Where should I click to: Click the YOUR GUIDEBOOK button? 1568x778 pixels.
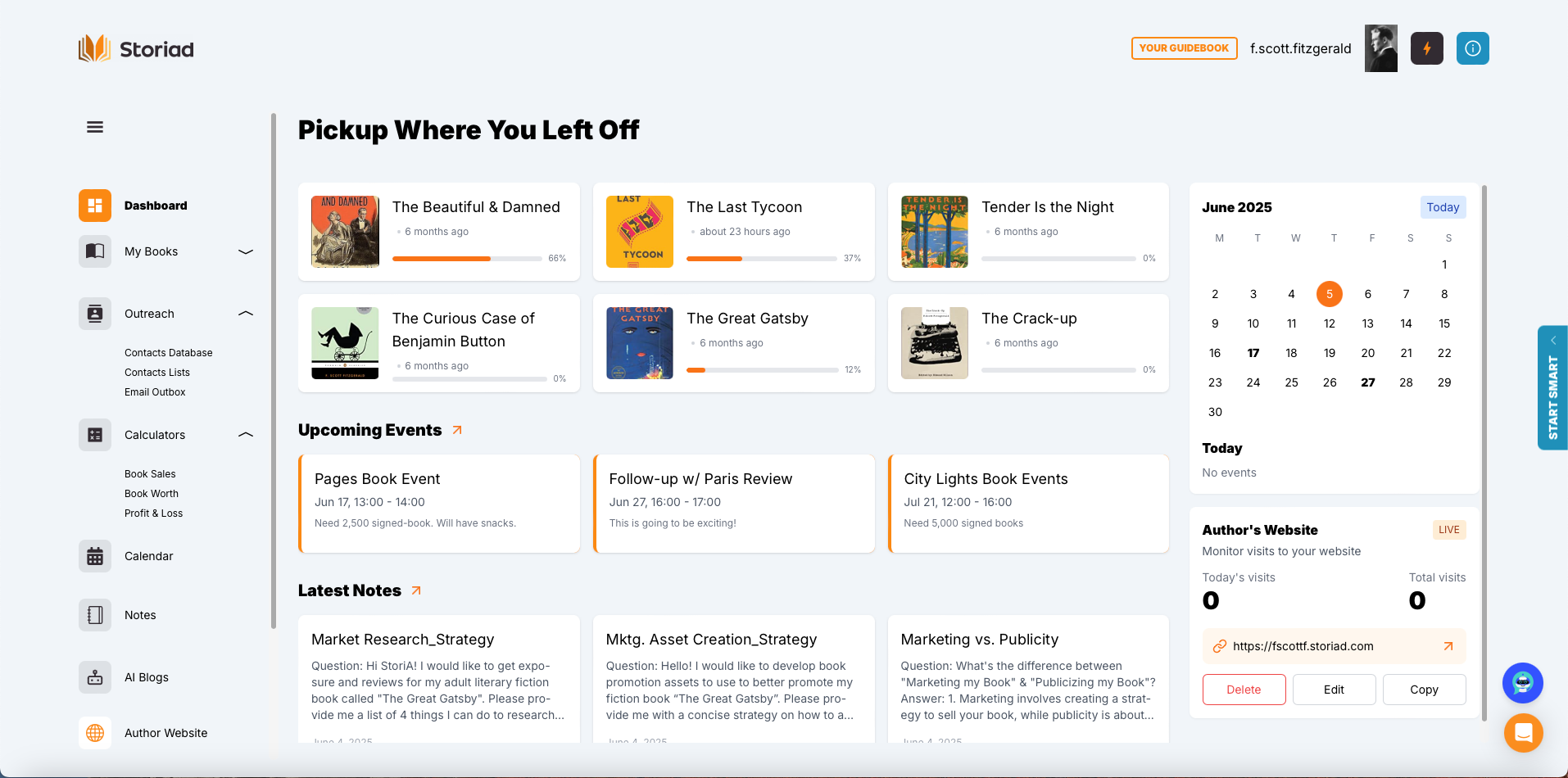pos(1184,48)
